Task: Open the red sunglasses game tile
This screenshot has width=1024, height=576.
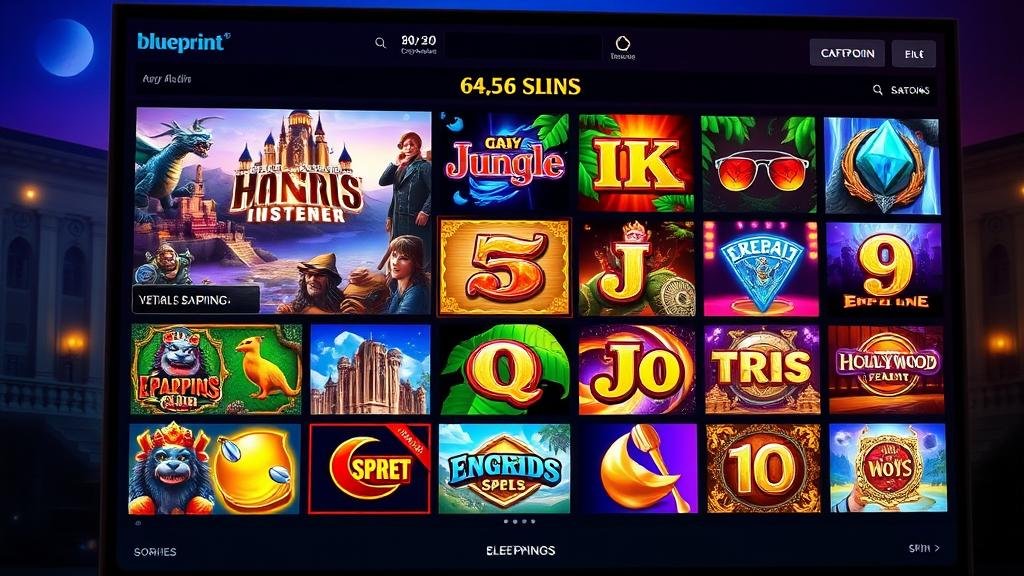Action: pos(759,165)
